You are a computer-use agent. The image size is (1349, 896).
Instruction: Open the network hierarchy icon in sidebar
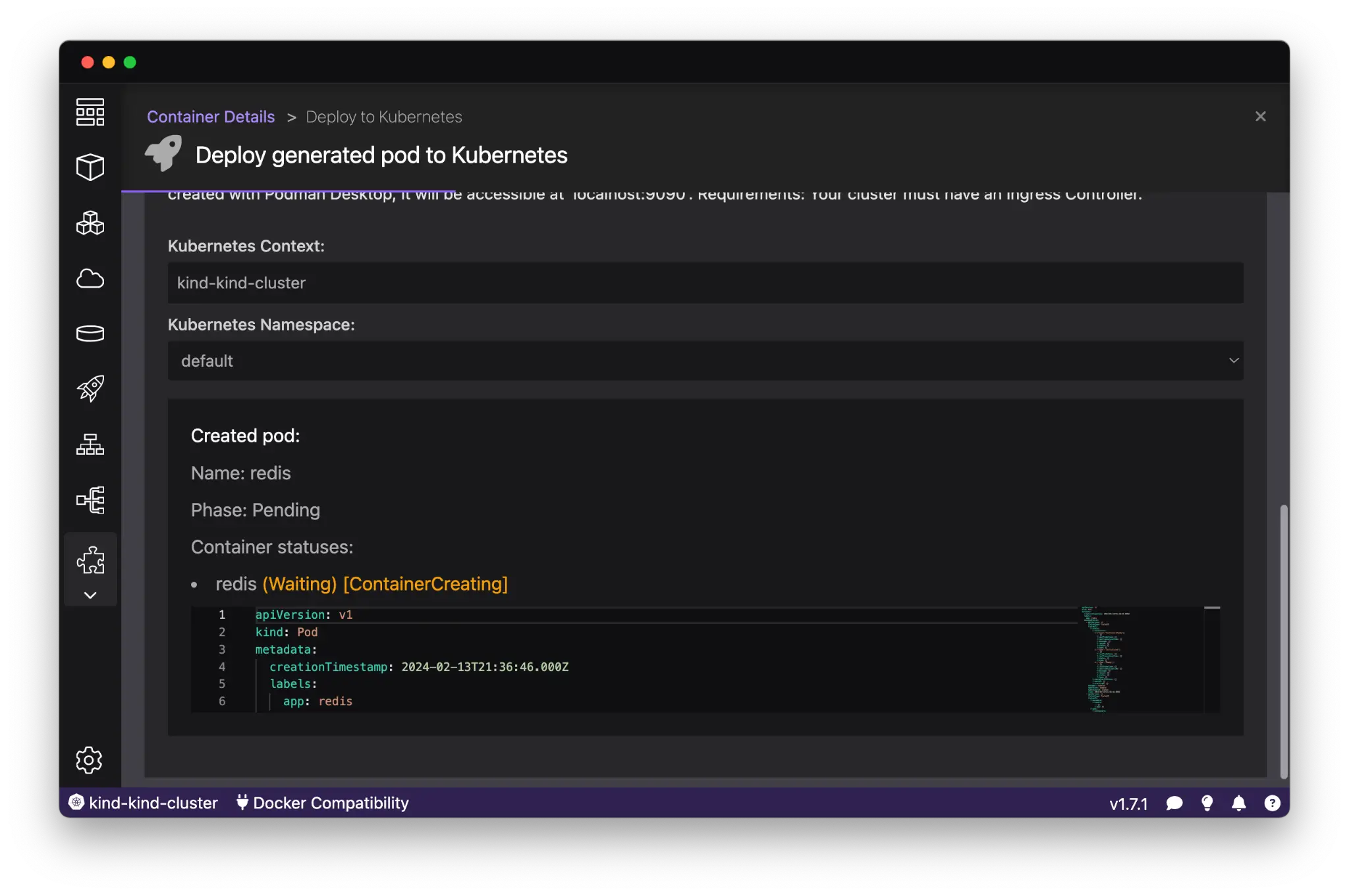coord(90,444)
